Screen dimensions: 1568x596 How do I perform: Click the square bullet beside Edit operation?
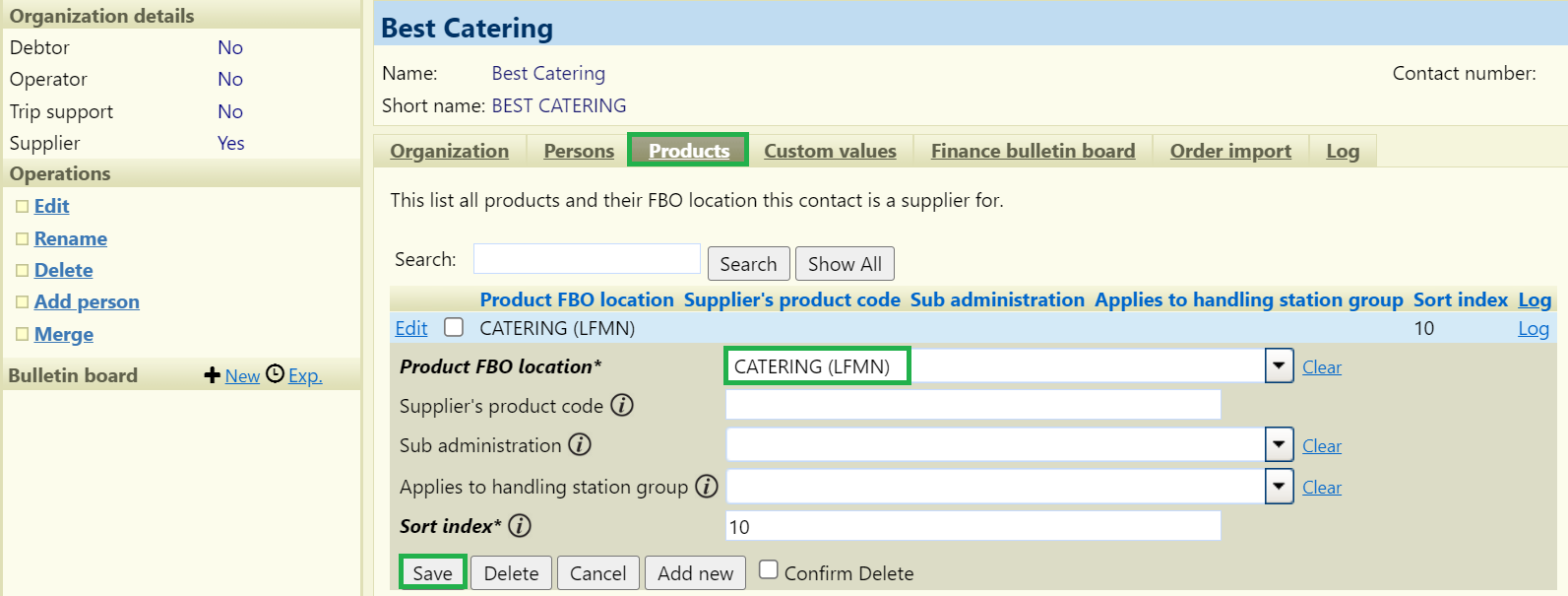click(22, 206)
